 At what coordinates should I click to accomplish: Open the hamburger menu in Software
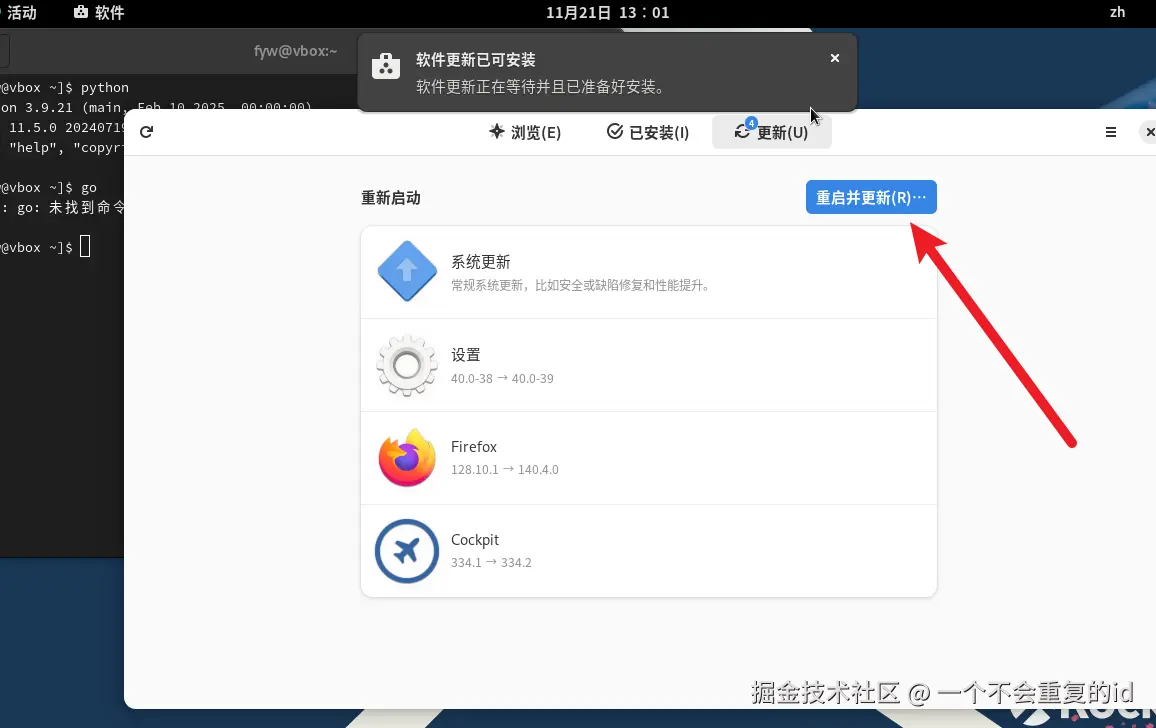(x=1110, y=132)
